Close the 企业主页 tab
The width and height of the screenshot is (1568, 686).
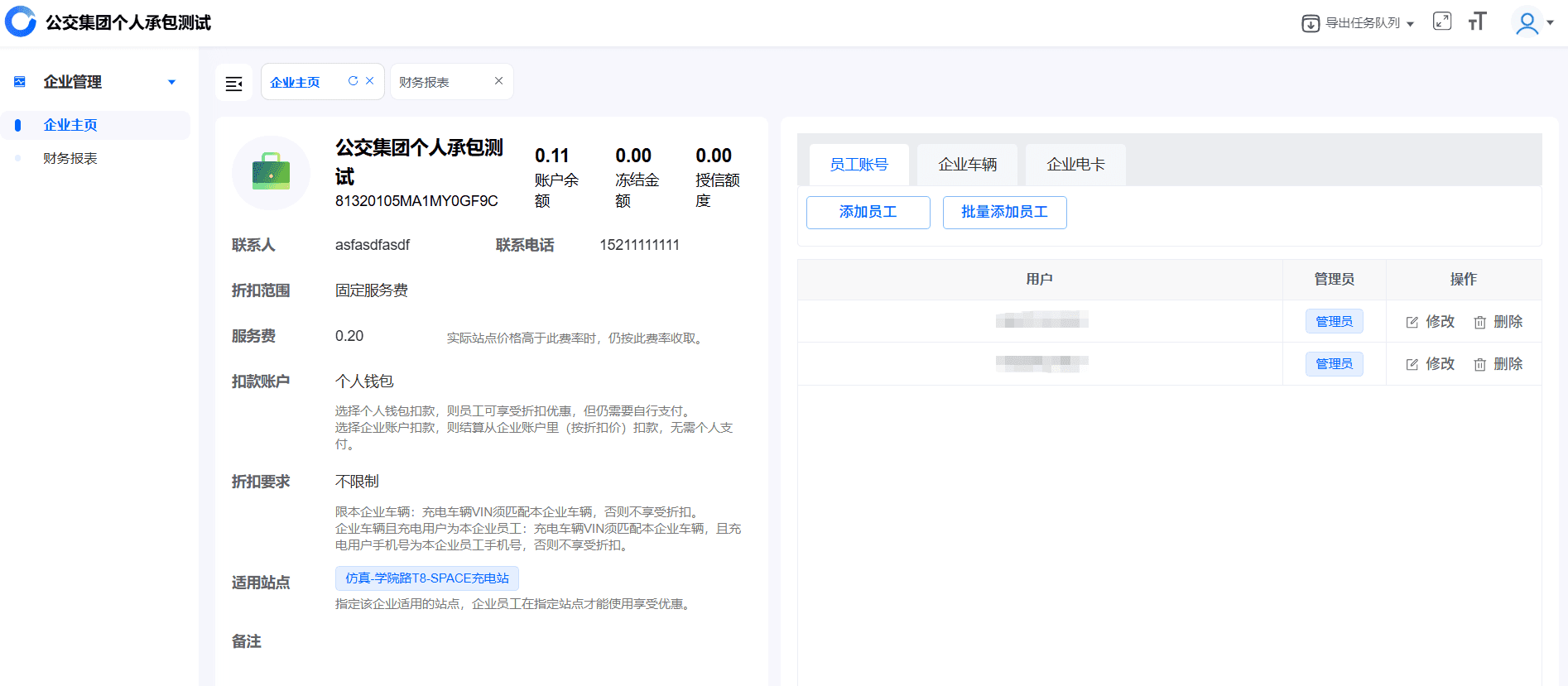click(370, 81)
